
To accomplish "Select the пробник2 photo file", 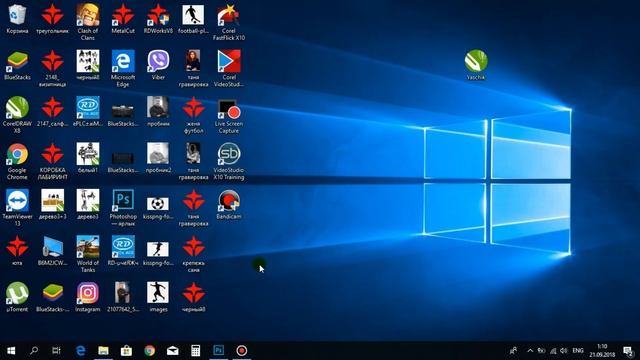I will click(158, 158).
